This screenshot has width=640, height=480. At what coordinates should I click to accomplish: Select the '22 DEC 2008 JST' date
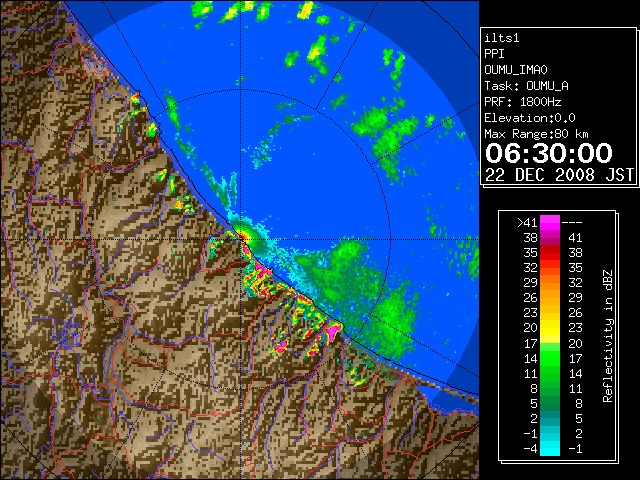point(560,175)
